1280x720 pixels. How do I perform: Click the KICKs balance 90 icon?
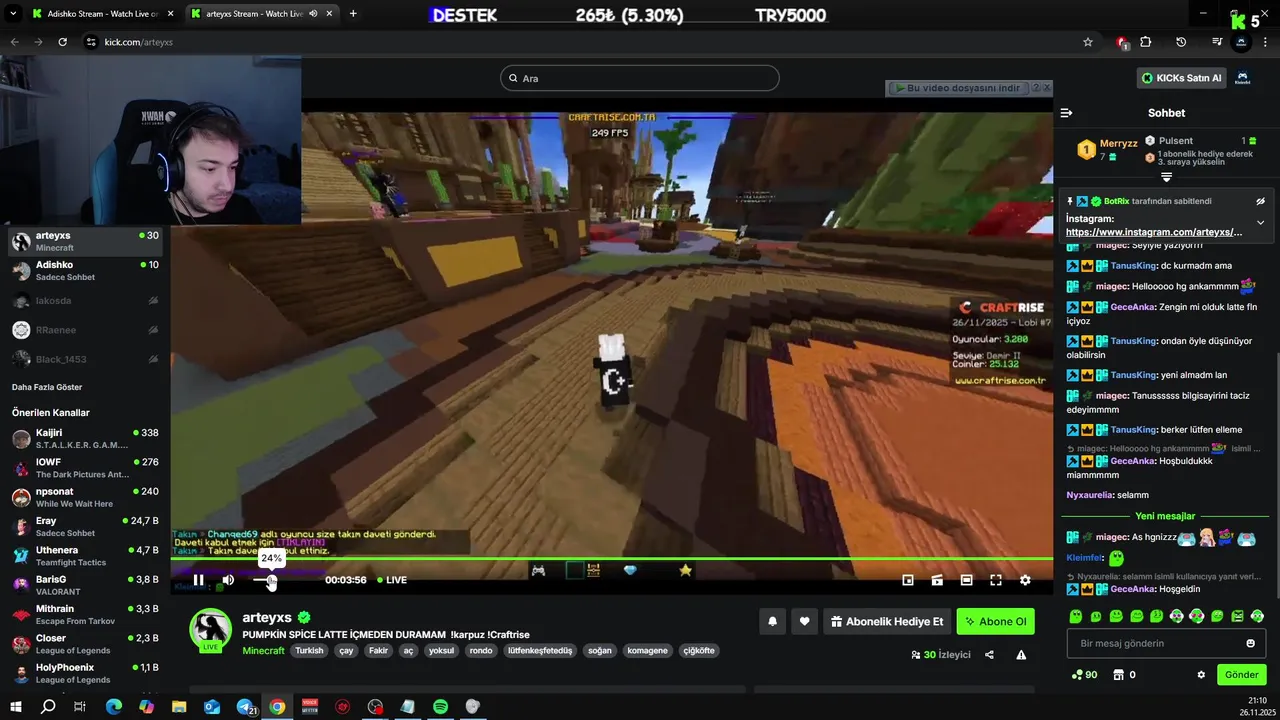click(1084, 675)
